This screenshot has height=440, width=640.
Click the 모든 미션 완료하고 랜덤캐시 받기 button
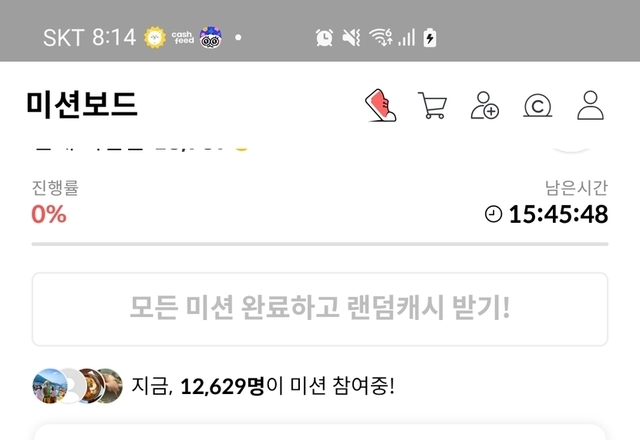[320, 309]
